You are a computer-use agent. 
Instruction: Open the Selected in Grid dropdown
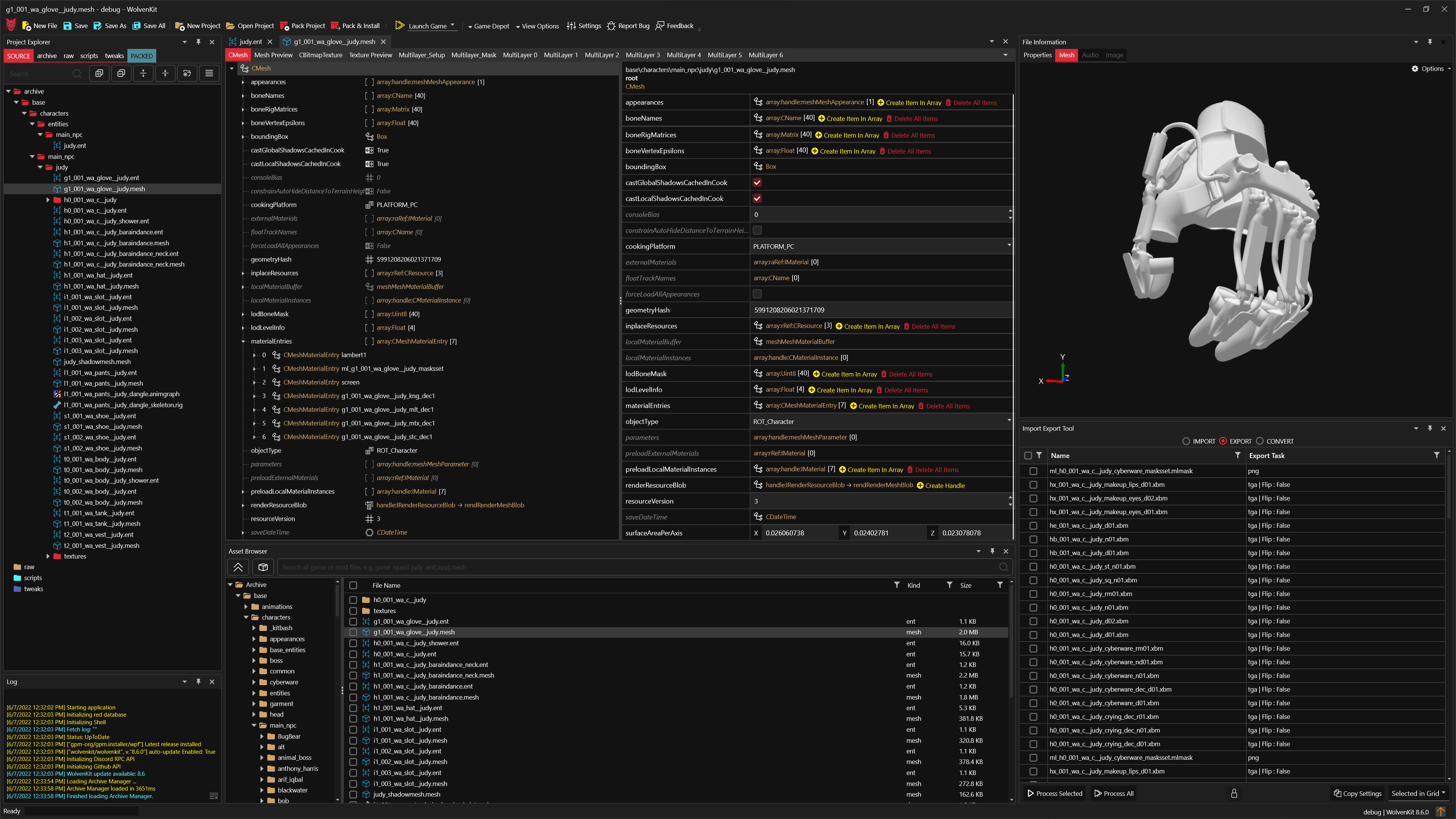tap(1418, 794)
